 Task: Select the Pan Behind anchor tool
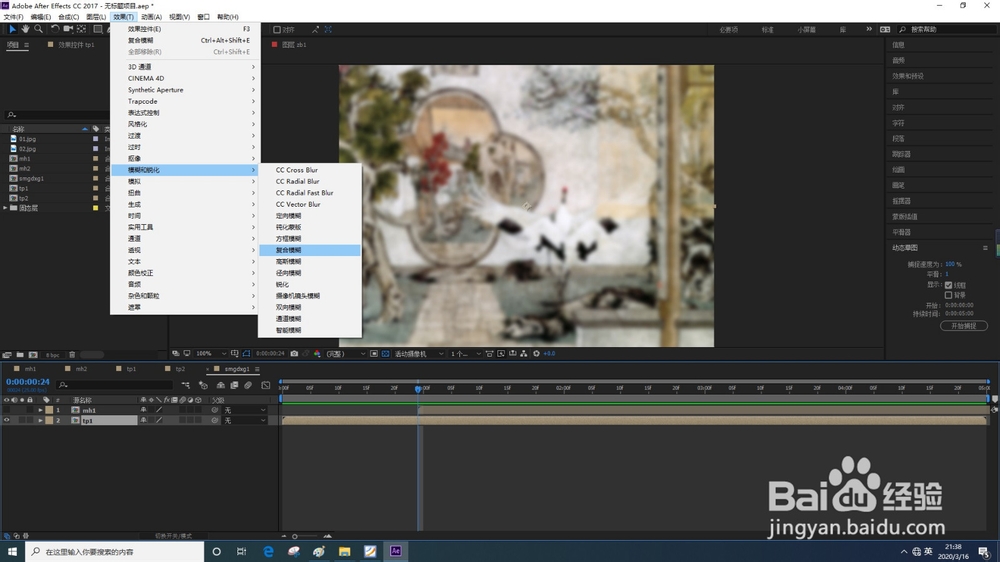click(x=82, y=29)
